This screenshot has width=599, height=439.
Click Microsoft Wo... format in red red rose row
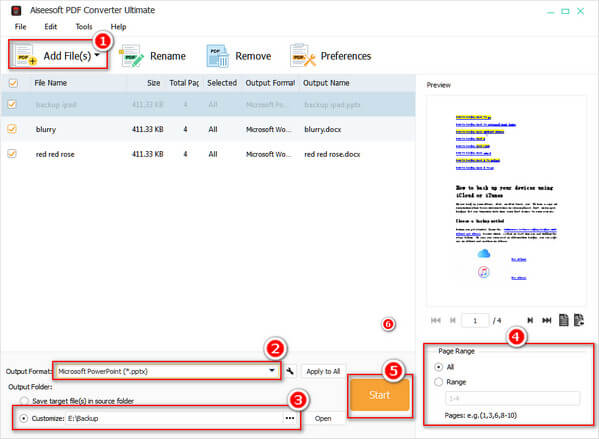coord(269,154)
